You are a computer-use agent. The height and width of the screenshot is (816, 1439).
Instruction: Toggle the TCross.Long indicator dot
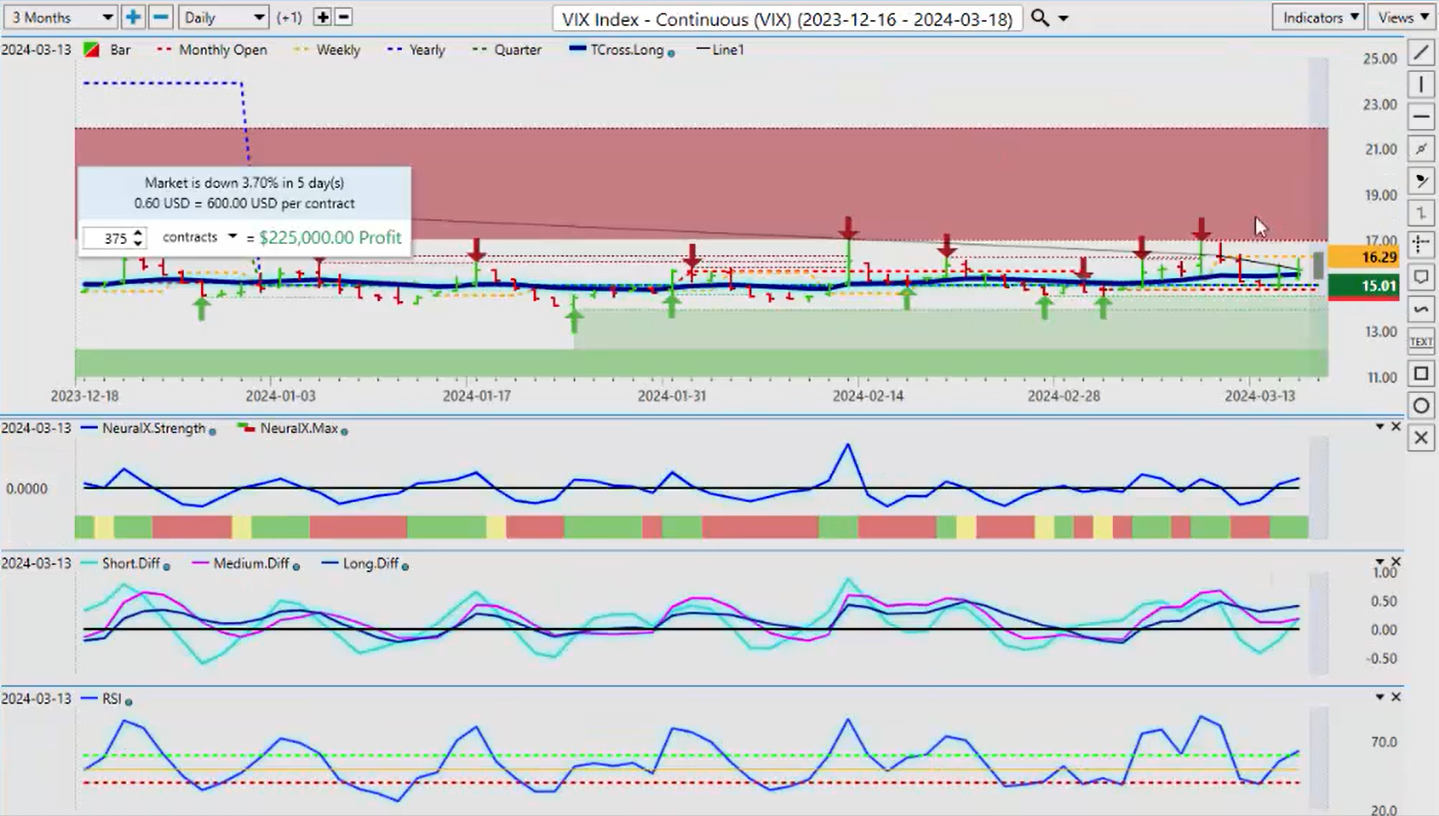pos(671,52)
